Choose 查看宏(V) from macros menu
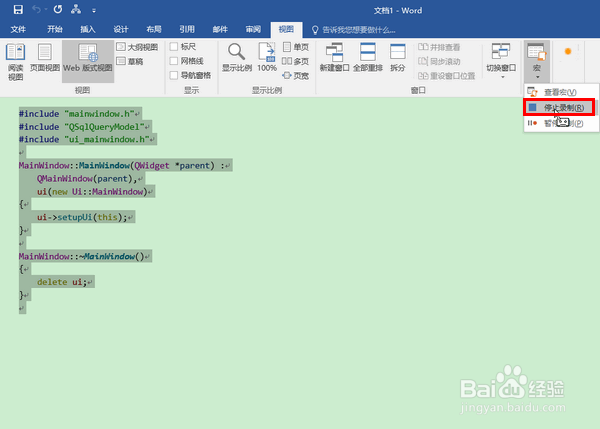The height and width of the screenshot is (429, 600). point(560,92)
